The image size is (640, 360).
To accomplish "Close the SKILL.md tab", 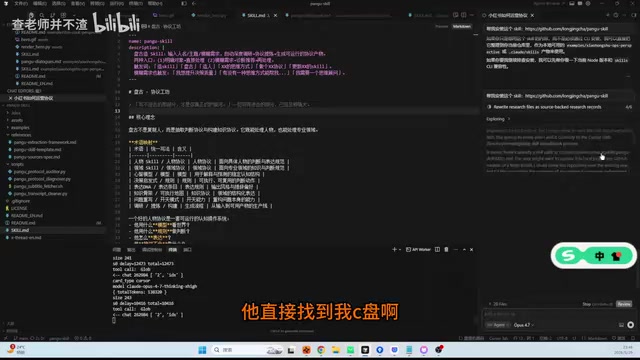I will pos(276,15).
